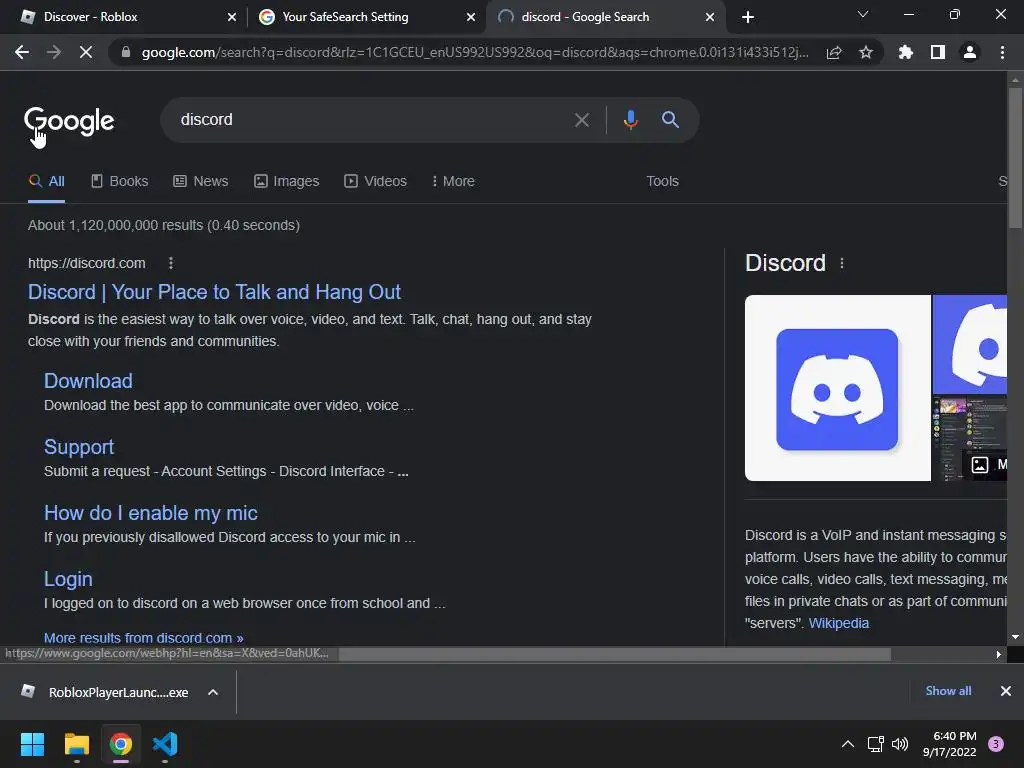The width and height of the screenshot is (1024, 768).
Task: Open Visual Studio Code from taskbar
Action: (x=165, y=744)
